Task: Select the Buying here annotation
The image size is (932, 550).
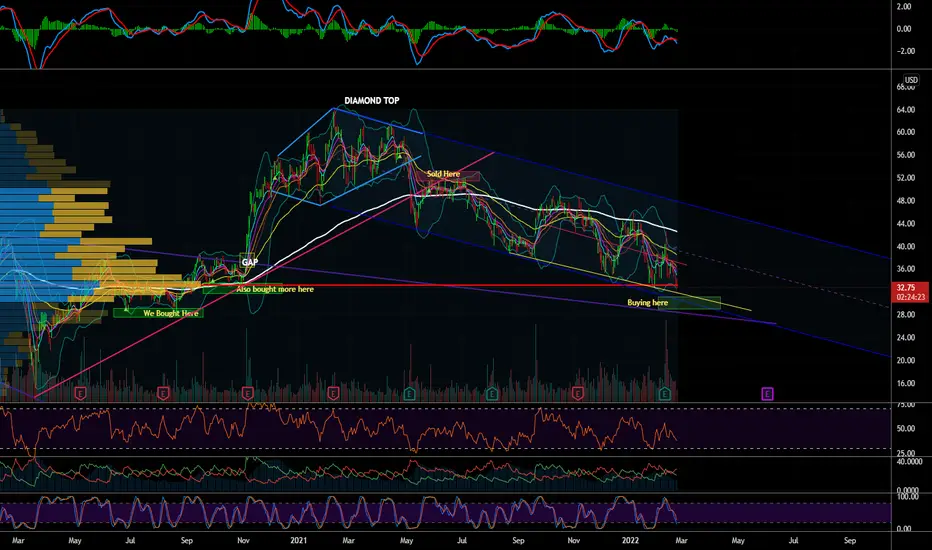Action: point(647,303)
